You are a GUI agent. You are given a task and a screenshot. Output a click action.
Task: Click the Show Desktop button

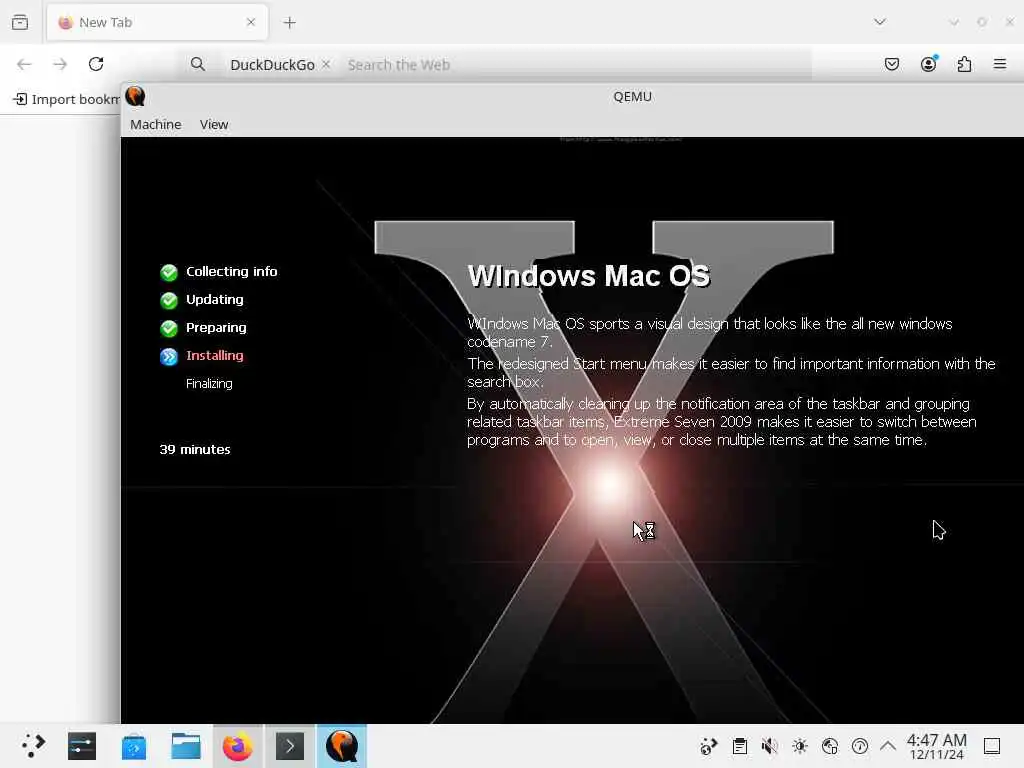(x=991, y=746)
